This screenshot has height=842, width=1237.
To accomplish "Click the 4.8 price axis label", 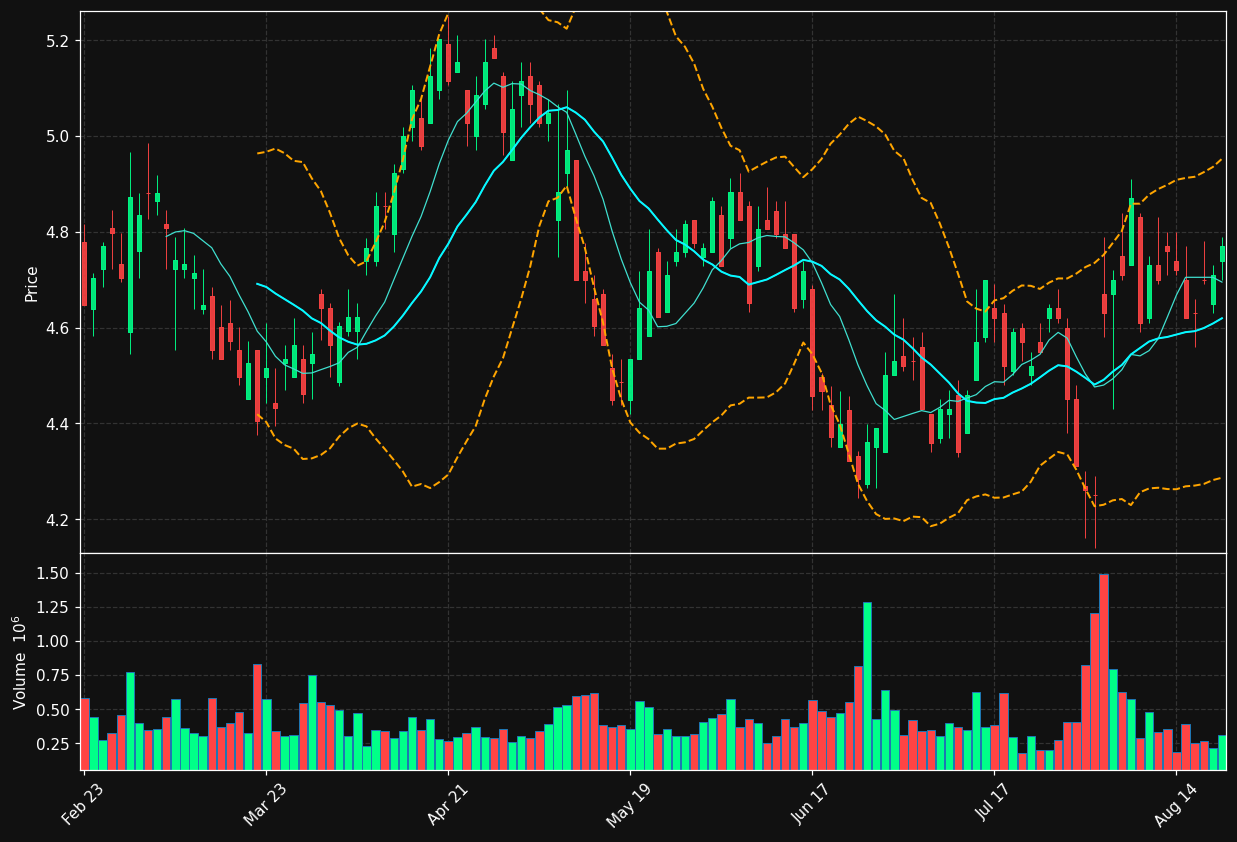I will (56, 233).
